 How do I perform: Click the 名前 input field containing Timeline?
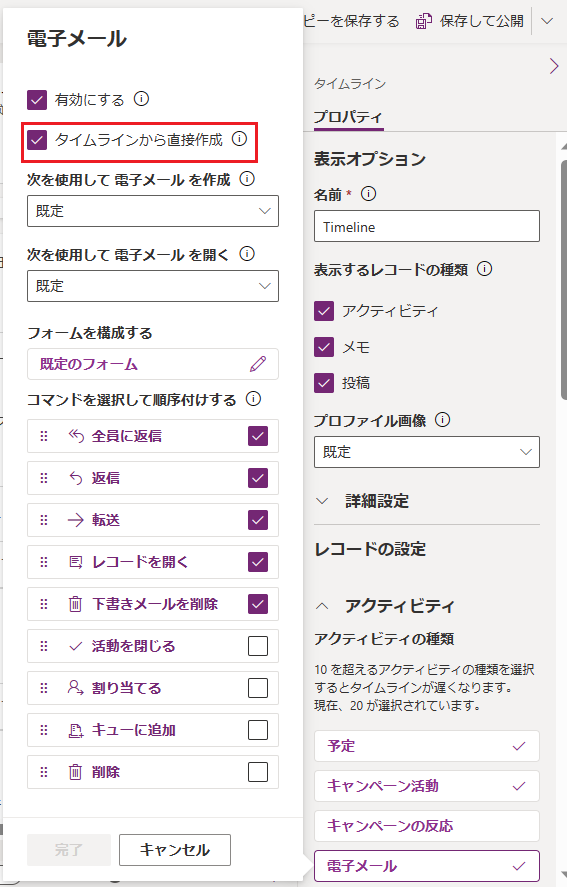[427, 226]
